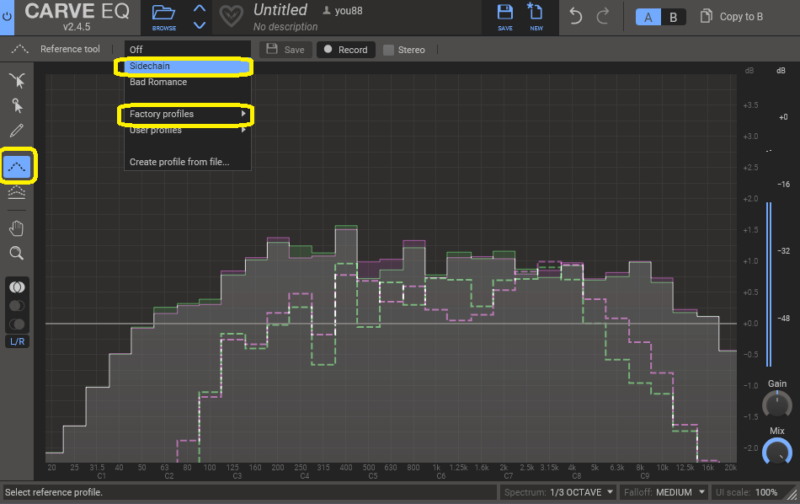Screen dimensions: 800x504
Task: Switch to the B state
Action: [672, 17]
